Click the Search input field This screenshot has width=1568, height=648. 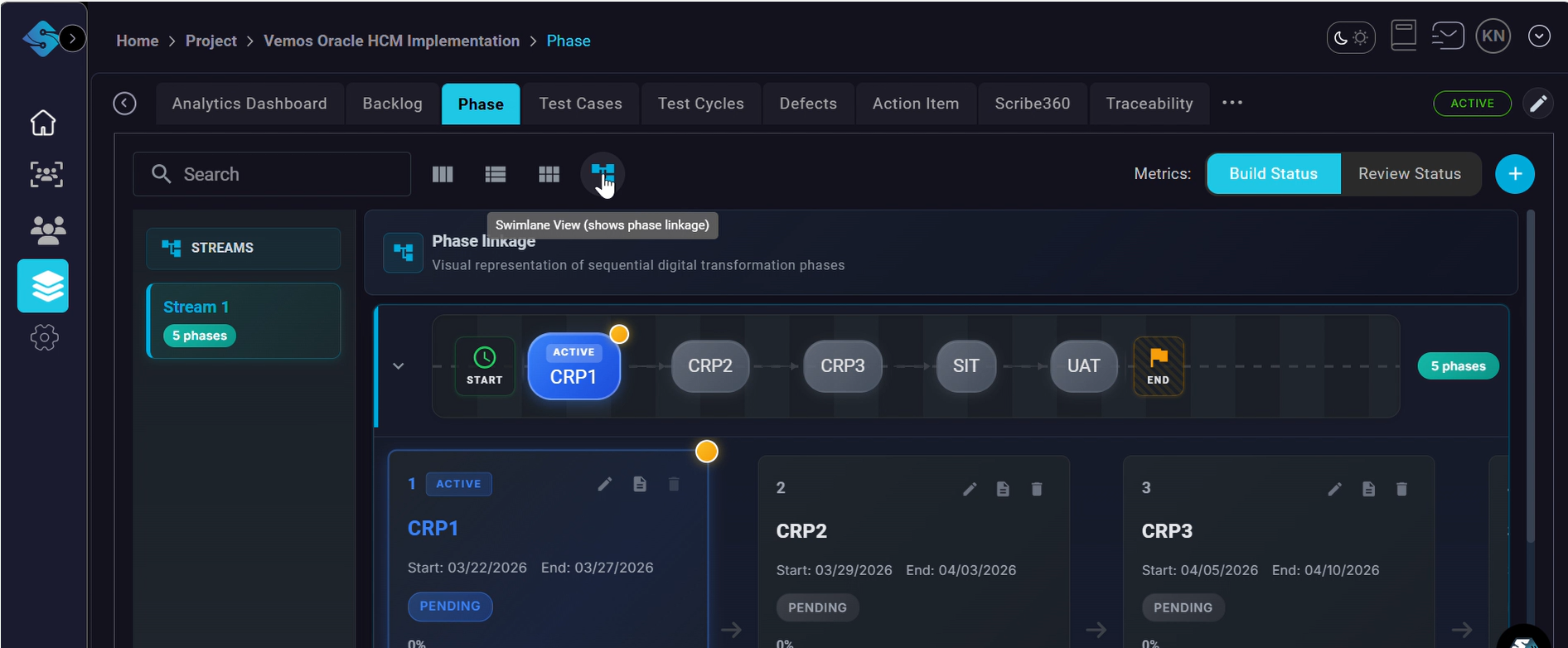pyautogui.click(x=282, y=174)
